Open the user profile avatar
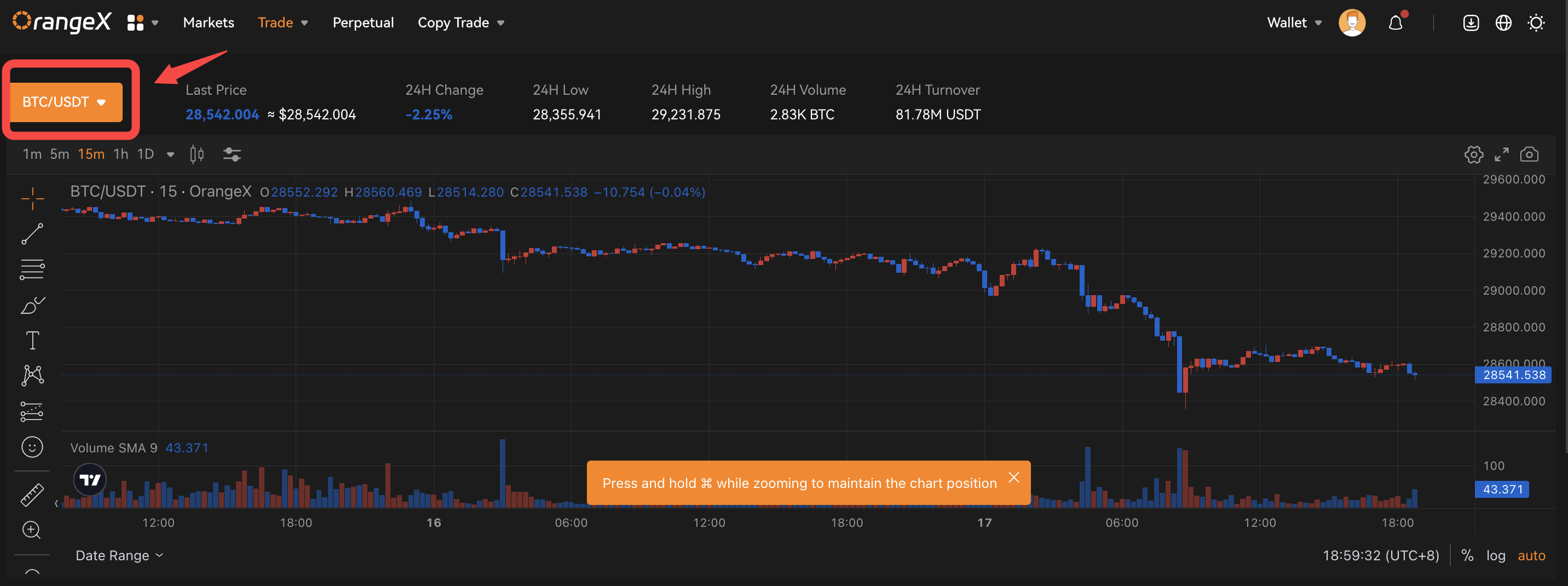The image size is (1568, 586). [x=1352, y=23]
